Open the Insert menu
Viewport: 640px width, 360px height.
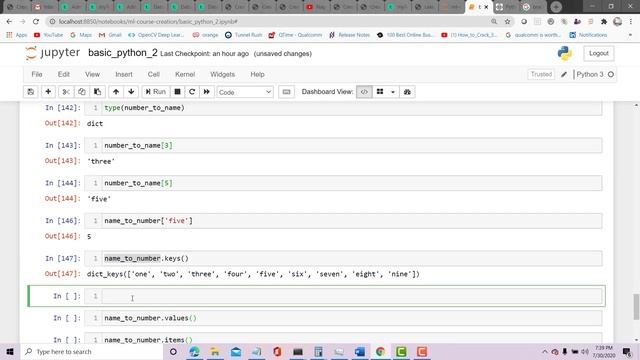[124, 74]
